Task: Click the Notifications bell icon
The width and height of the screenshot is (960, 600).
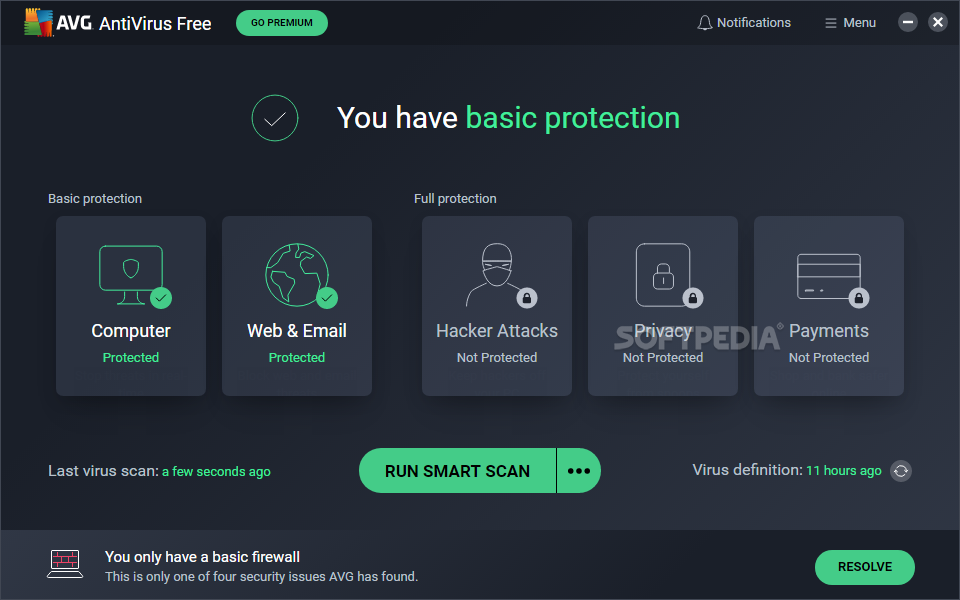Action: pyautogui.click(x=705, y=23)
